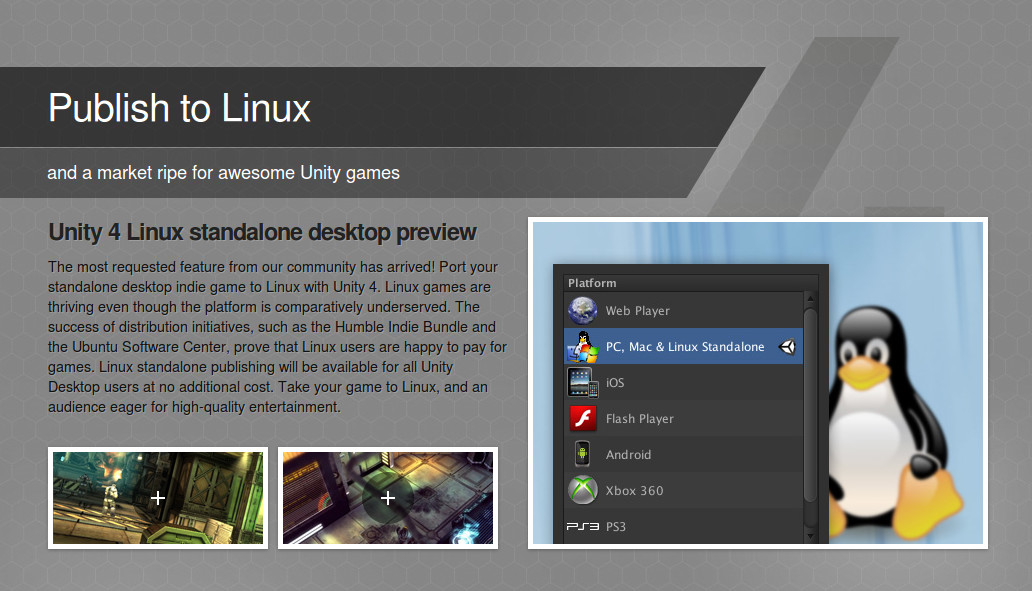Screen dimensions: 1032x591
Task: Click the Tux icon beside PC, Mac & Linux Standalone
Action: tap(583, 347)
